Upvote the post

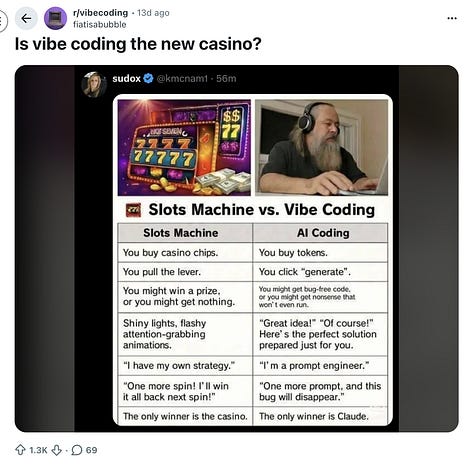point(21,450)
